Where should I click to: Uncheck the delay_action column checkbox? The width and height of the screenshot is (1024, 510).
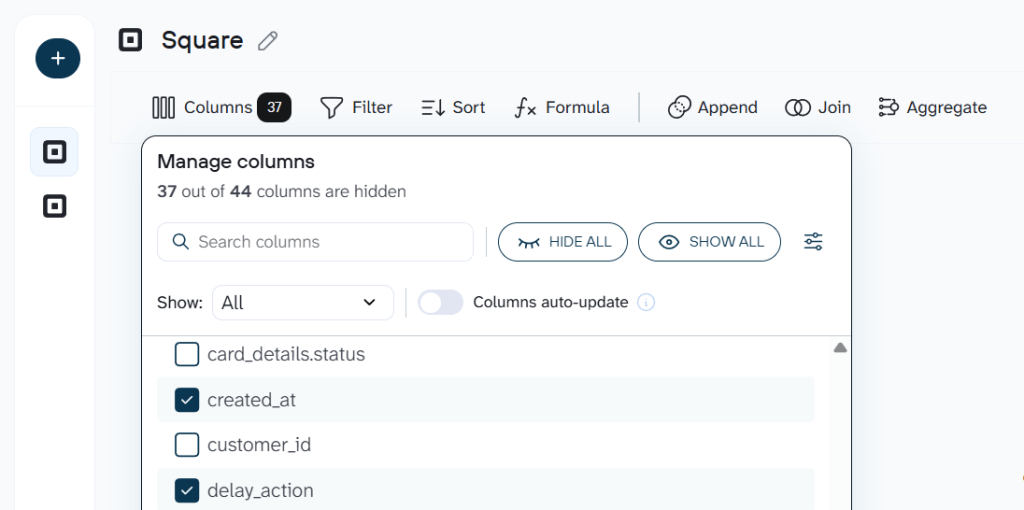(187, 490)
